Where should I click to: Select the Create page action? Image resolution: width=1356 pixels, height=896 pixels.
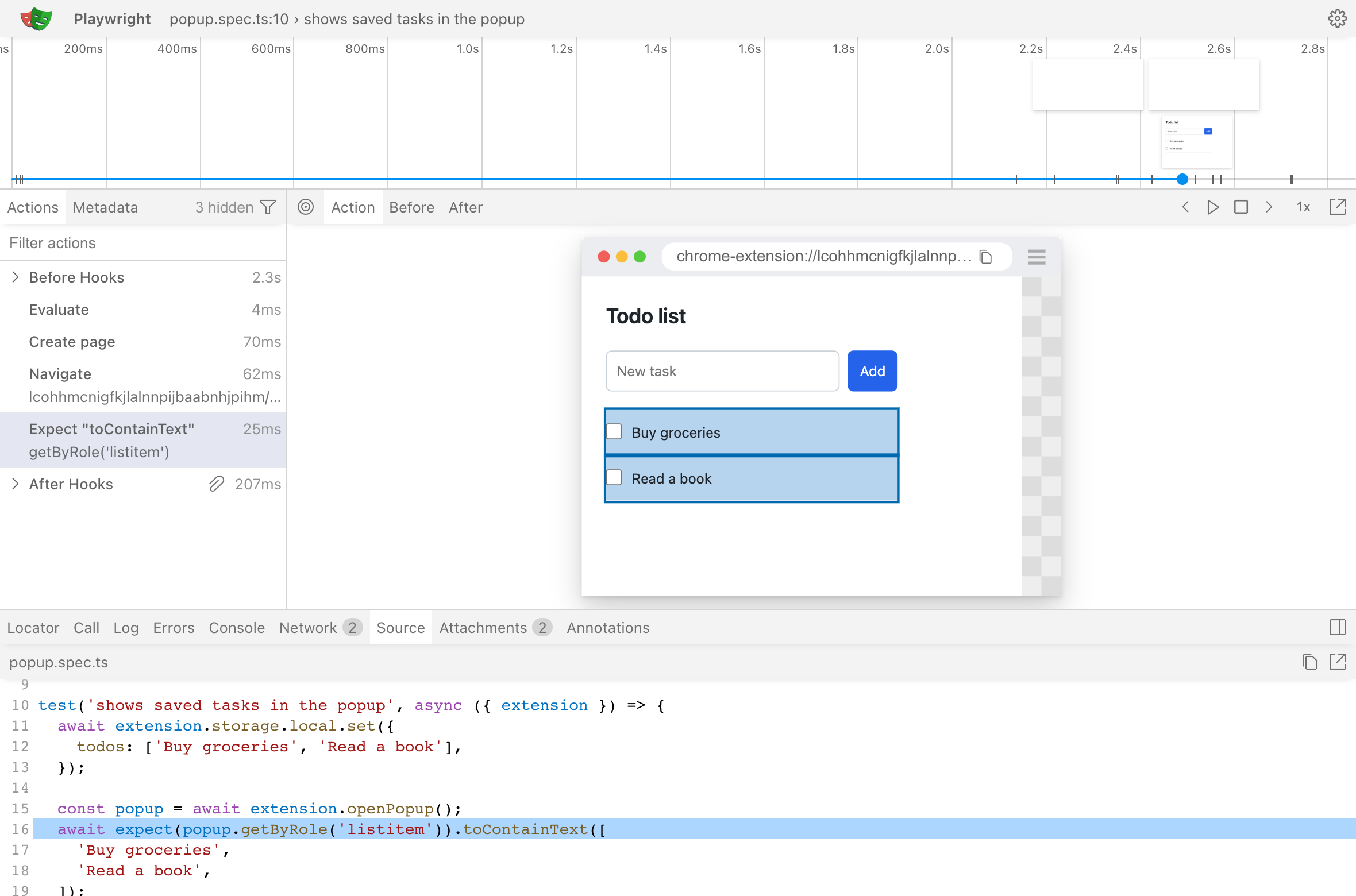143,342
